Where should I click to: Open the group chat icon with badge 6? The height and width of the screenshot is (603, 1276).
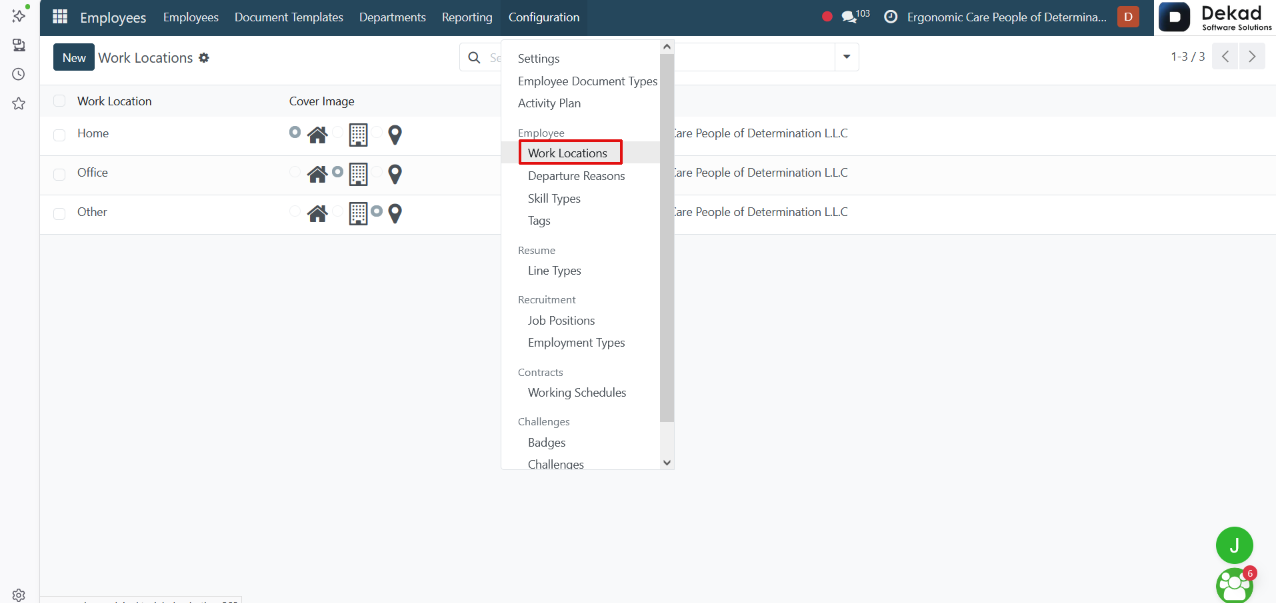click(1236, 584)
